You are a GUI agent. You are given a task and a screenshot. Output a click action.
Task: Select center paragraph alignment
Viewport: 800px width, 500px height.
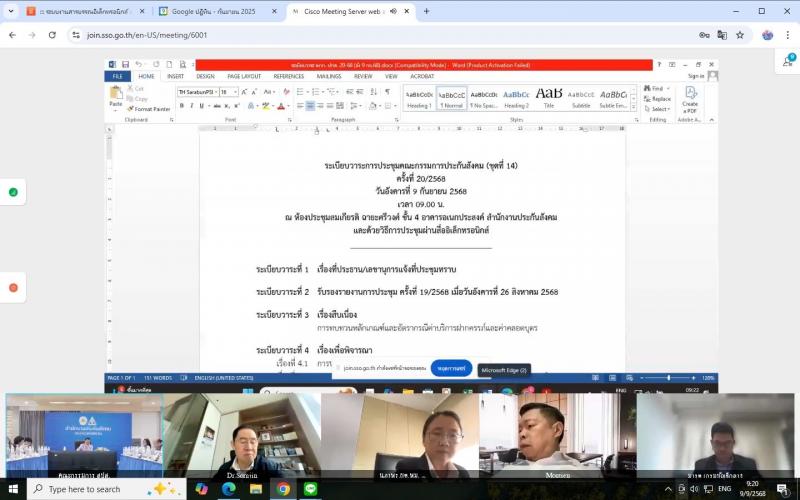click(x=310, y=106)
